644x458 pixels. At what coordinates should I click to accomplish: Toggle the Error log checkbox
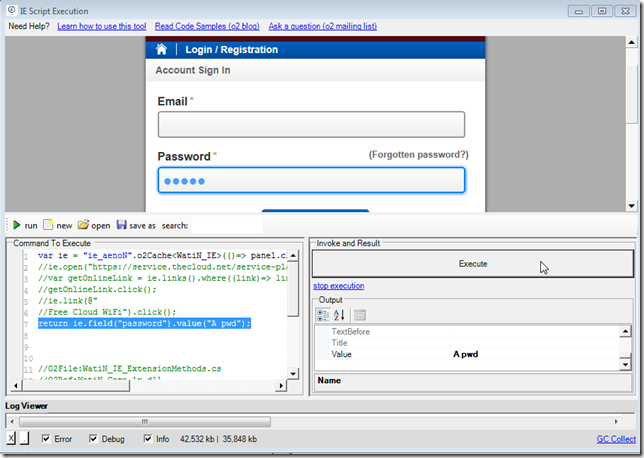tap(46, 439)
